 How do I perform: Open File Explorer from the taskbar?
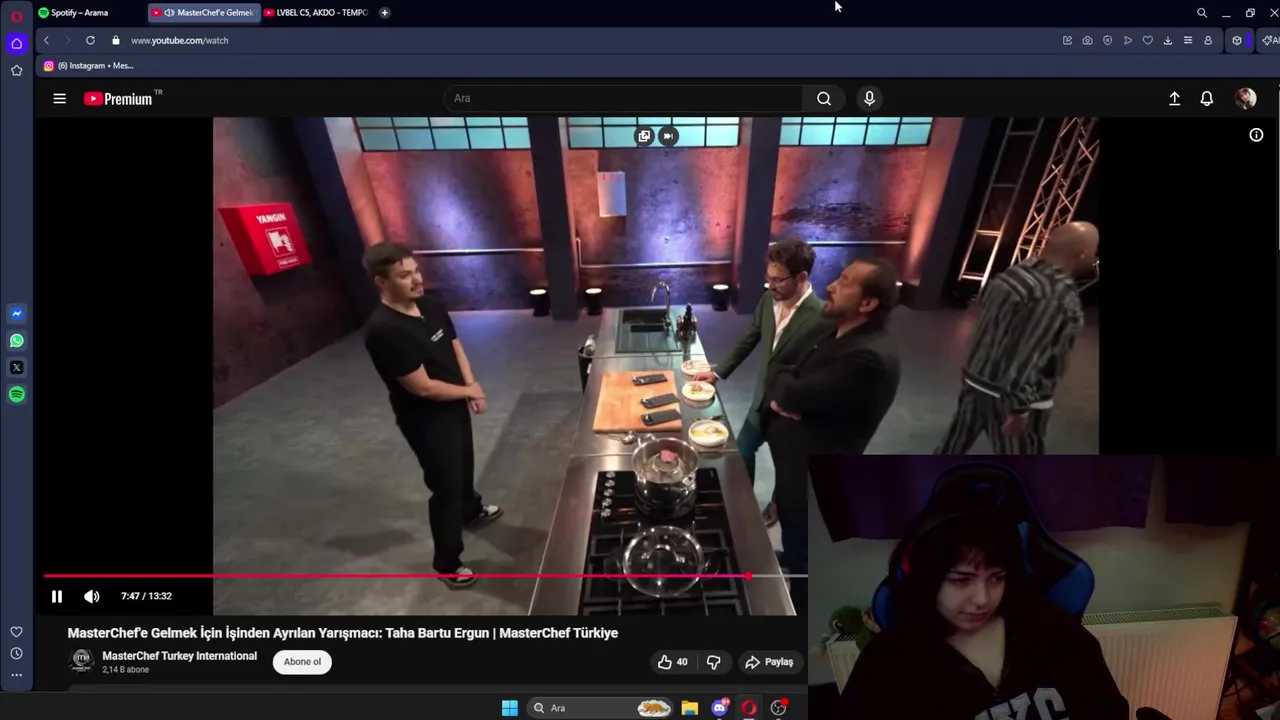[690, 708]
